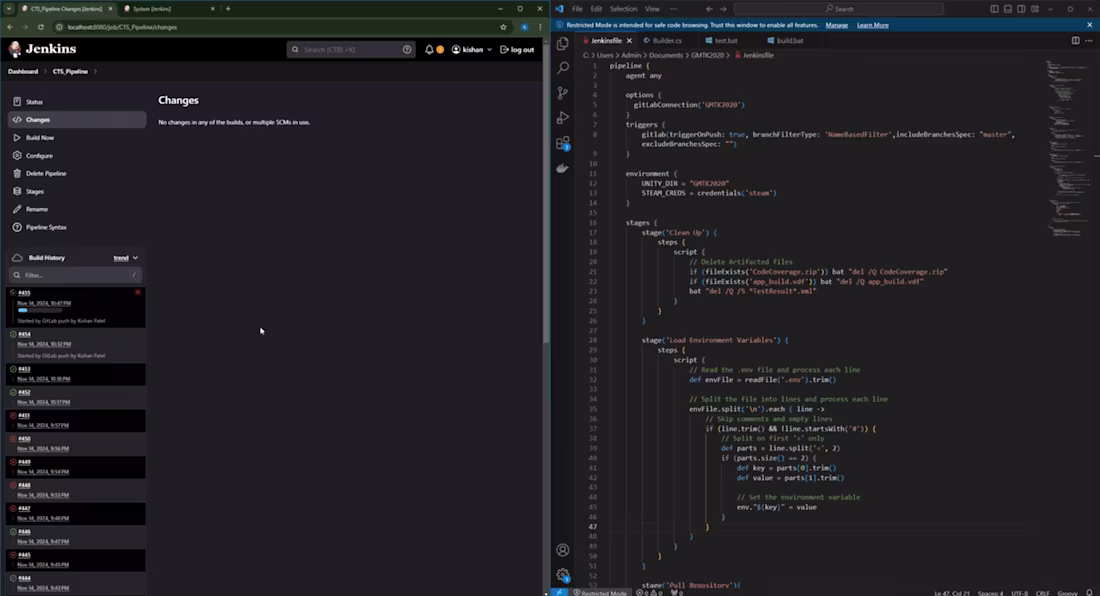This screenshot has width=1100, height=596.
Task: Click Learn More in Restricted Mode banner
Action: click(873, 25)
